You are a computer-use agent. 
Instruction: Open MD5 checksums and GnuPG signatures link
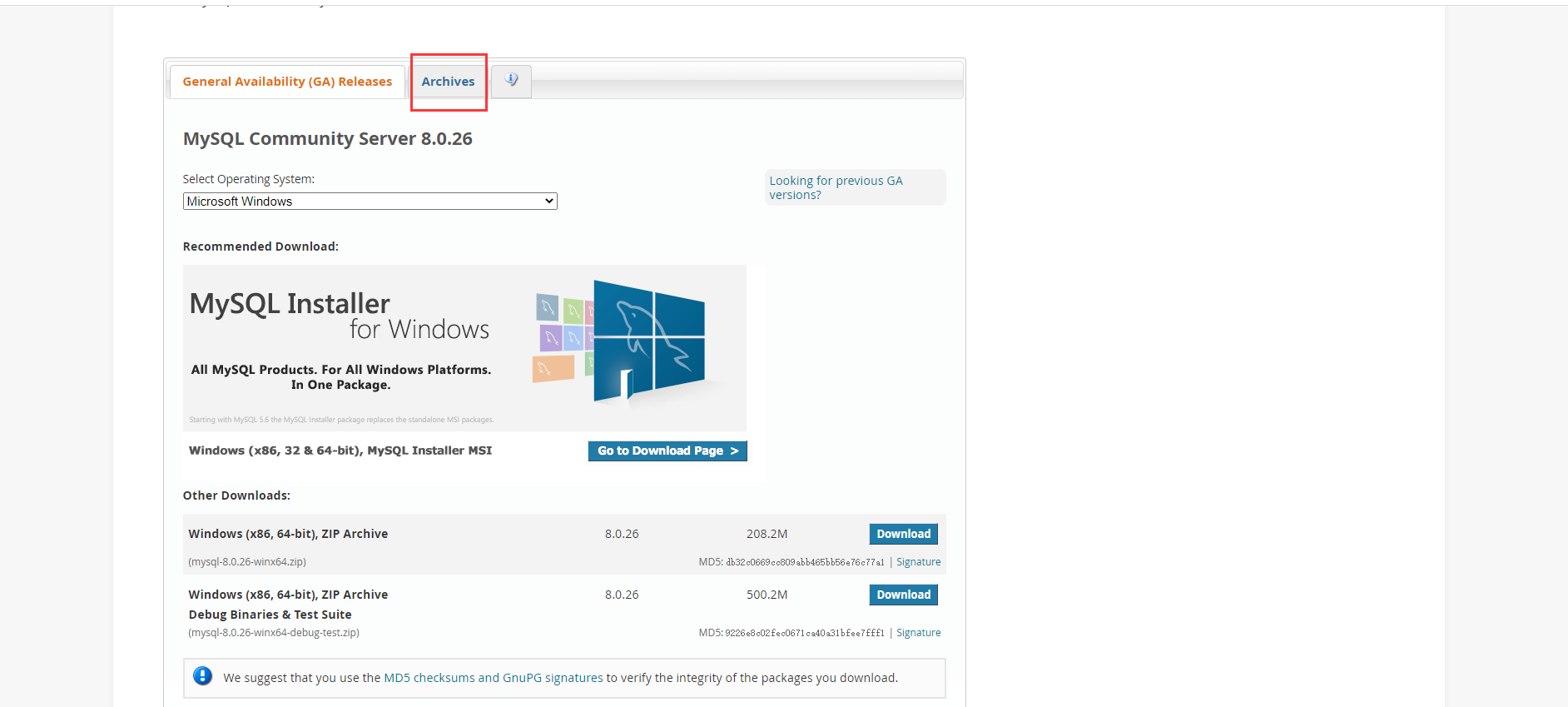(x=494, y=678)
